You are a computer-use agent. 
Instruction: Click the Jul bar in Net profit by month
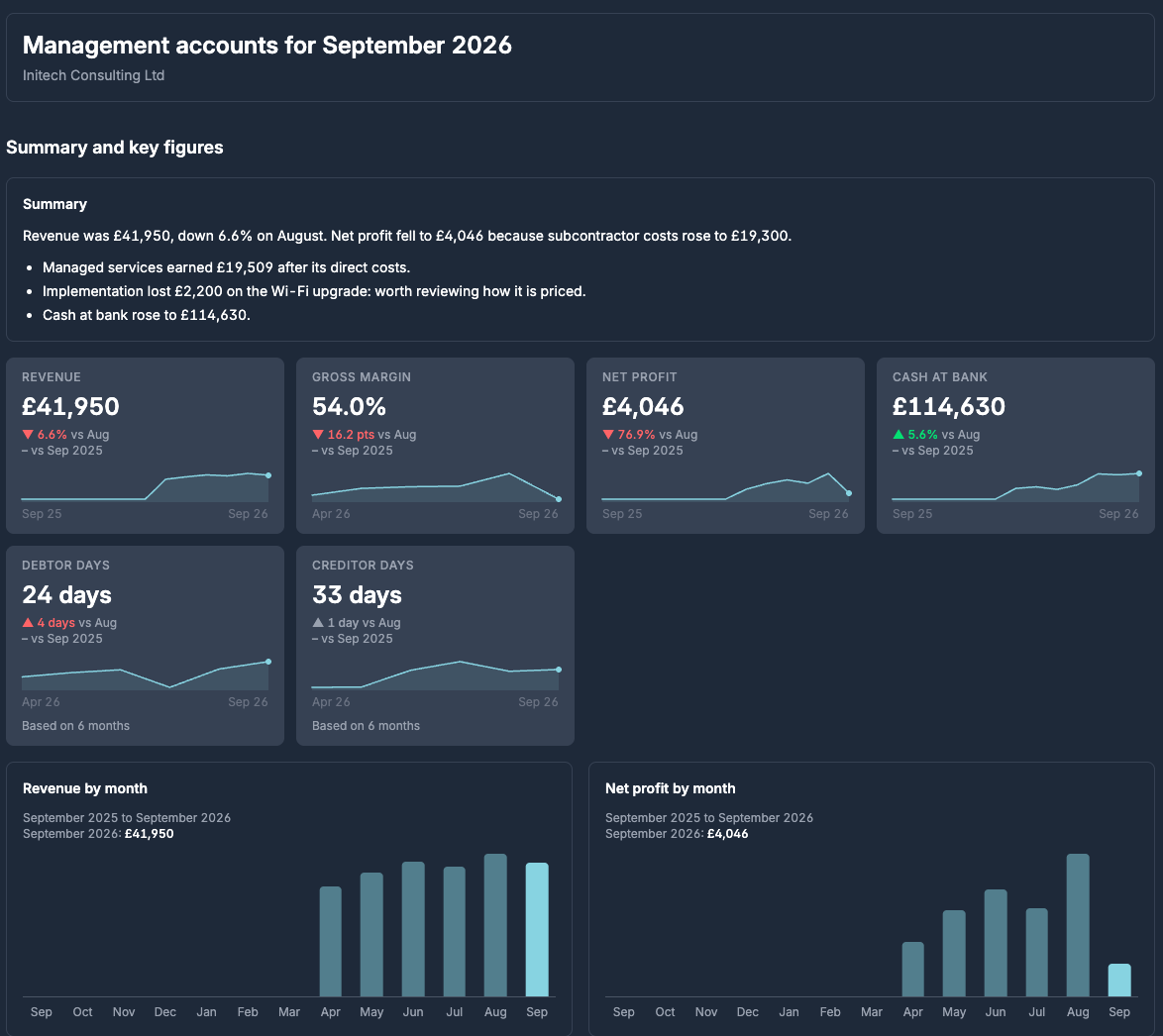pyautogui.click(x=1037, y=952)
